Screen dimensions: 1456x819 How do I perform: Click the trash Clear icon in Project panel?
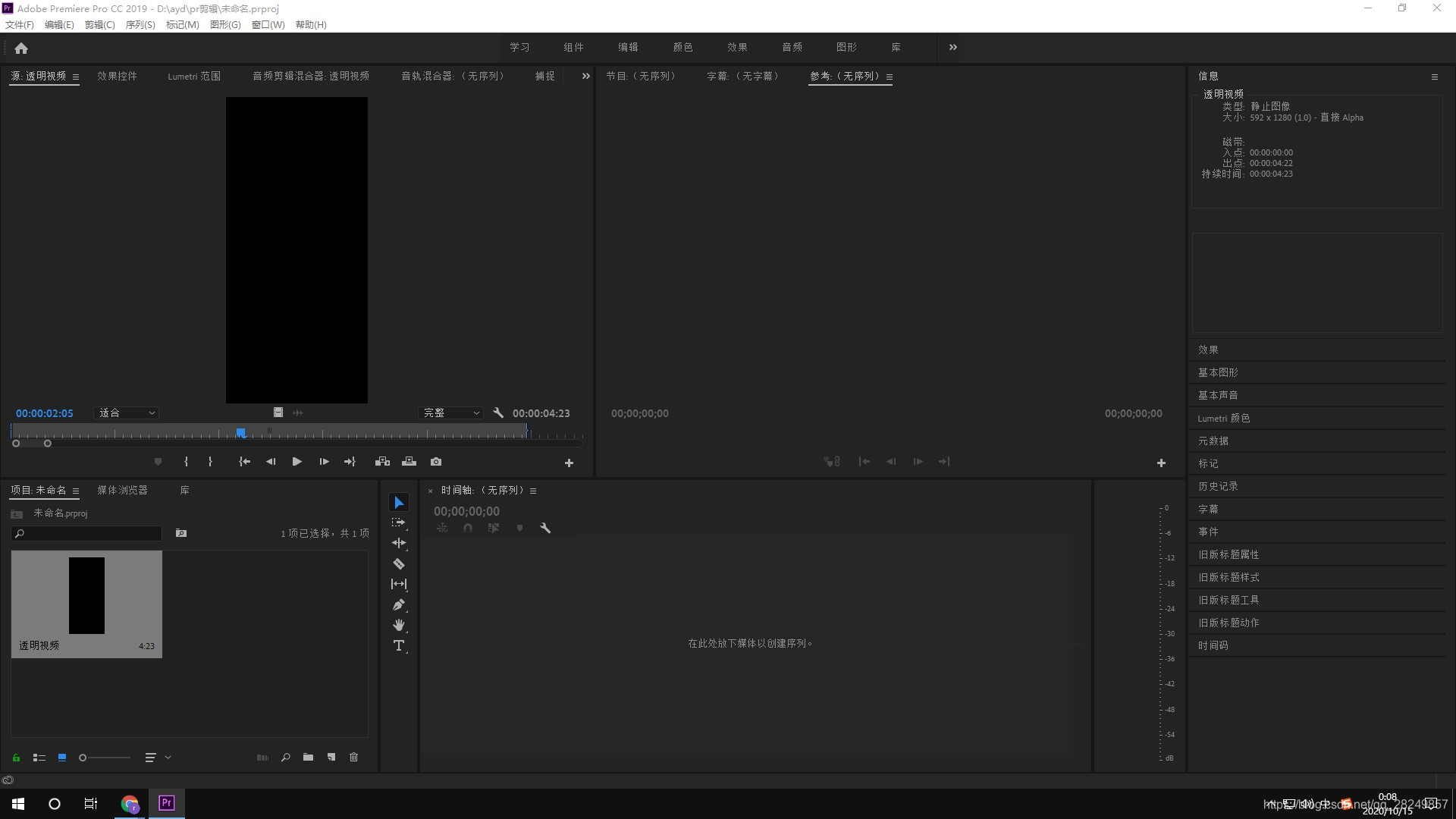[353, 758]
